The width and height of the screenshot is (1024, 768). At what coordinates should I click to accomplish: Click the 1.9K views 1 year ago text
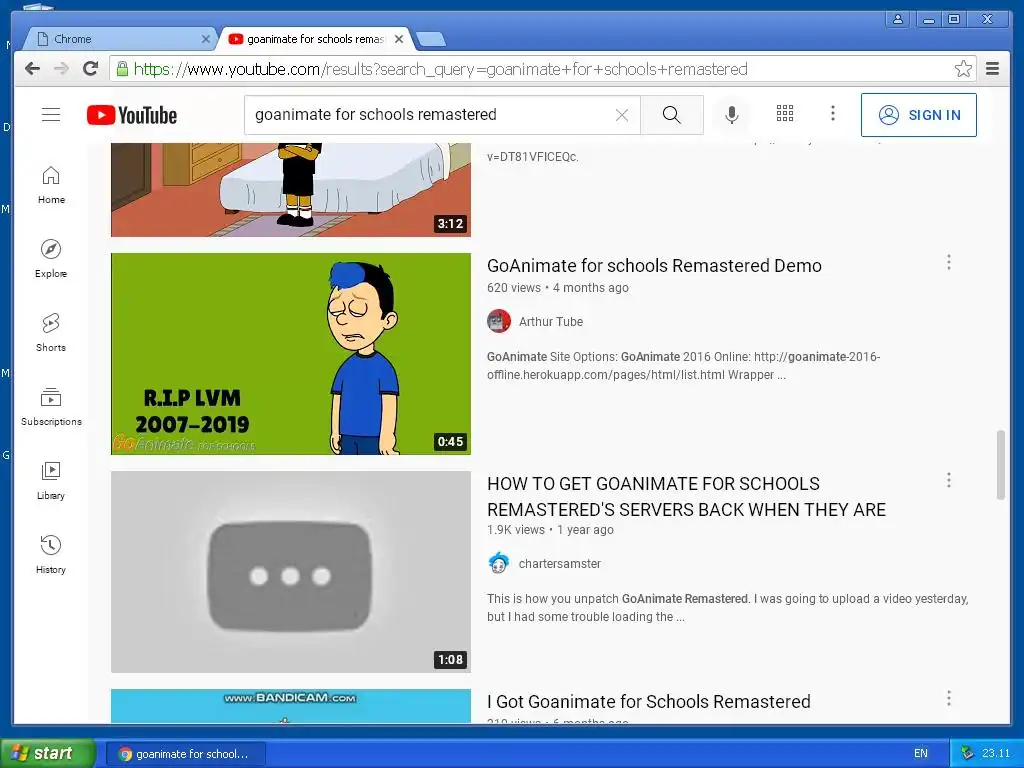click(x=551, y=530)
